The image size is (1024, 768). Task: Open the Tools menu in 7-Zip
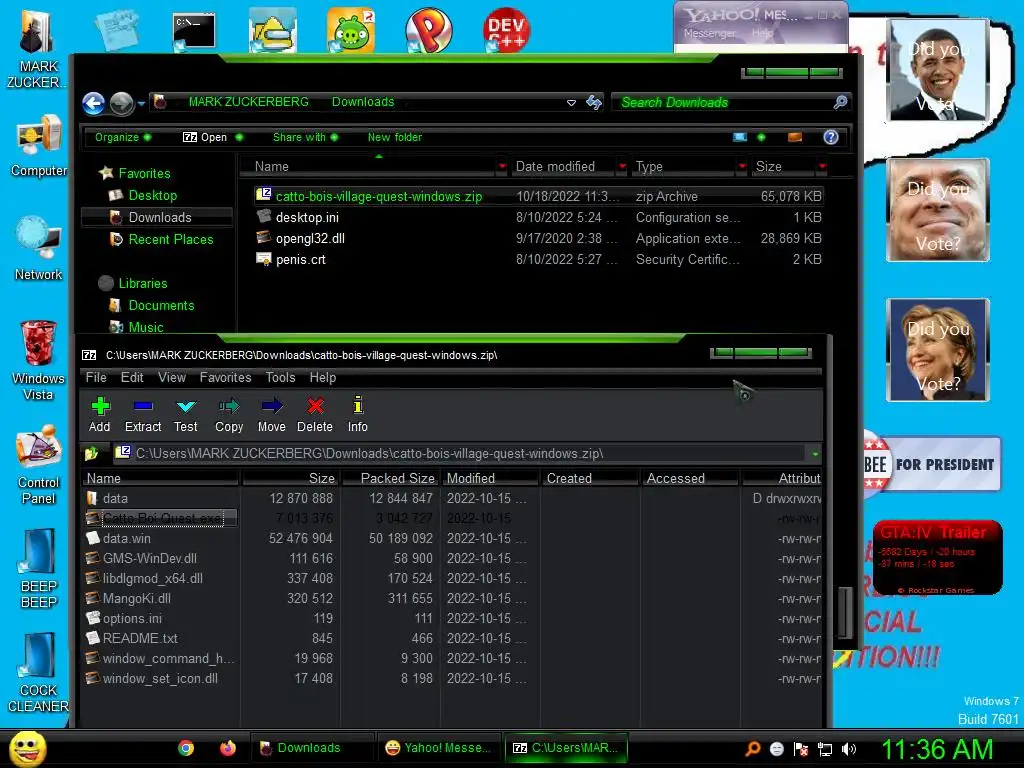click(x=280, y=377)
